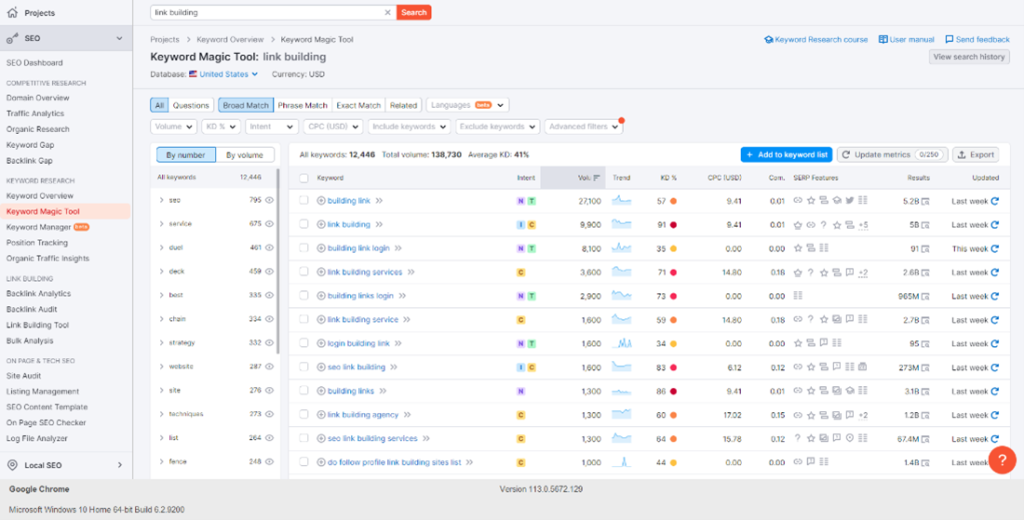This screenshot has width=1024, height=520.
Task: Switch groups to By volume
Action: 245,155
